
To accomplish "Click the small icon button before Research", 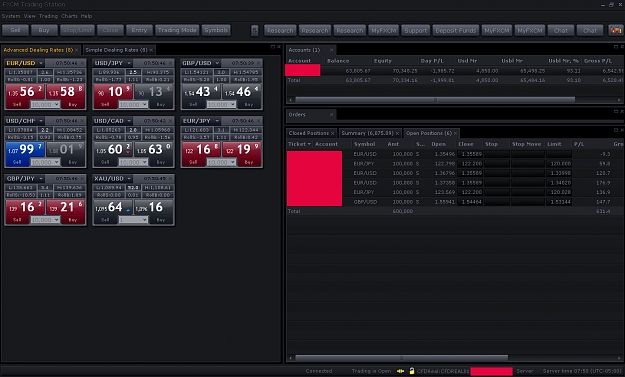I will (254, 30).
